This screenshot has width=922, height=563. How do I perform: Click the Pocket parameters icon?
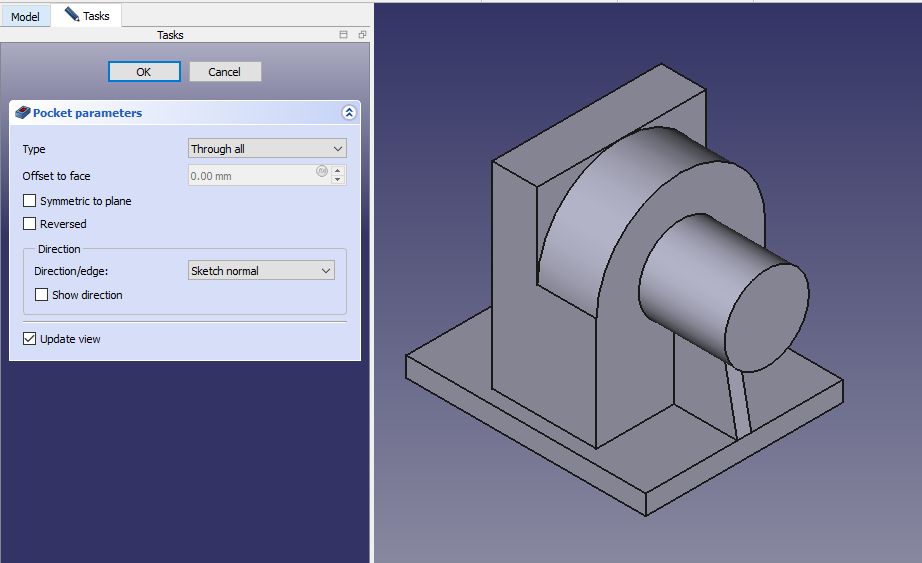pyautogui.click(x=23, y=113)
